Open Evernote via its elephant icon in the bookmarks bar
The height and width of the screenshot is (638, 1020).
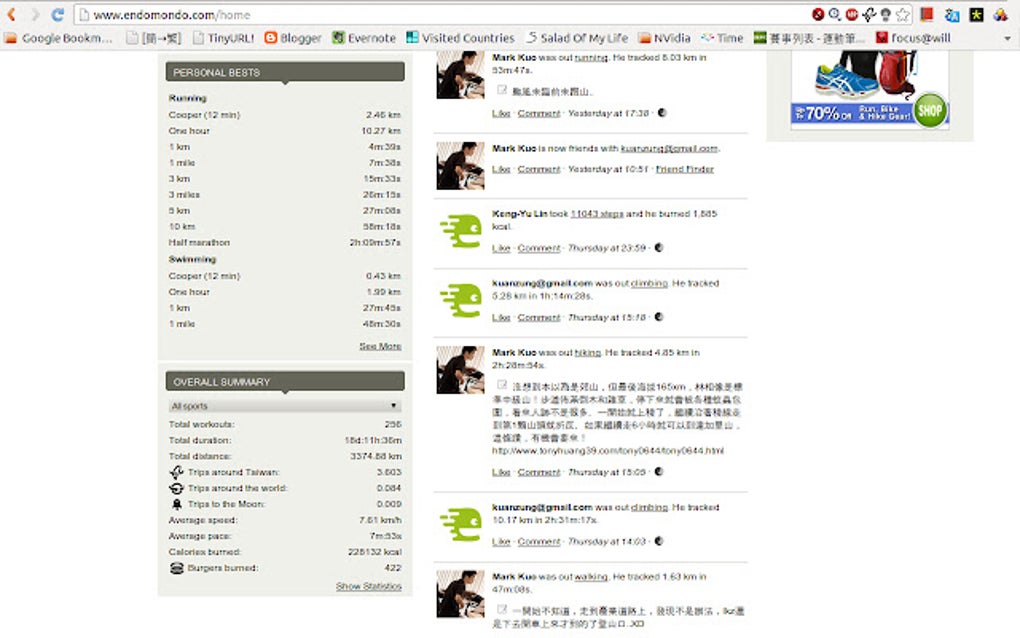pyautogui.click(x=340, y=37)
